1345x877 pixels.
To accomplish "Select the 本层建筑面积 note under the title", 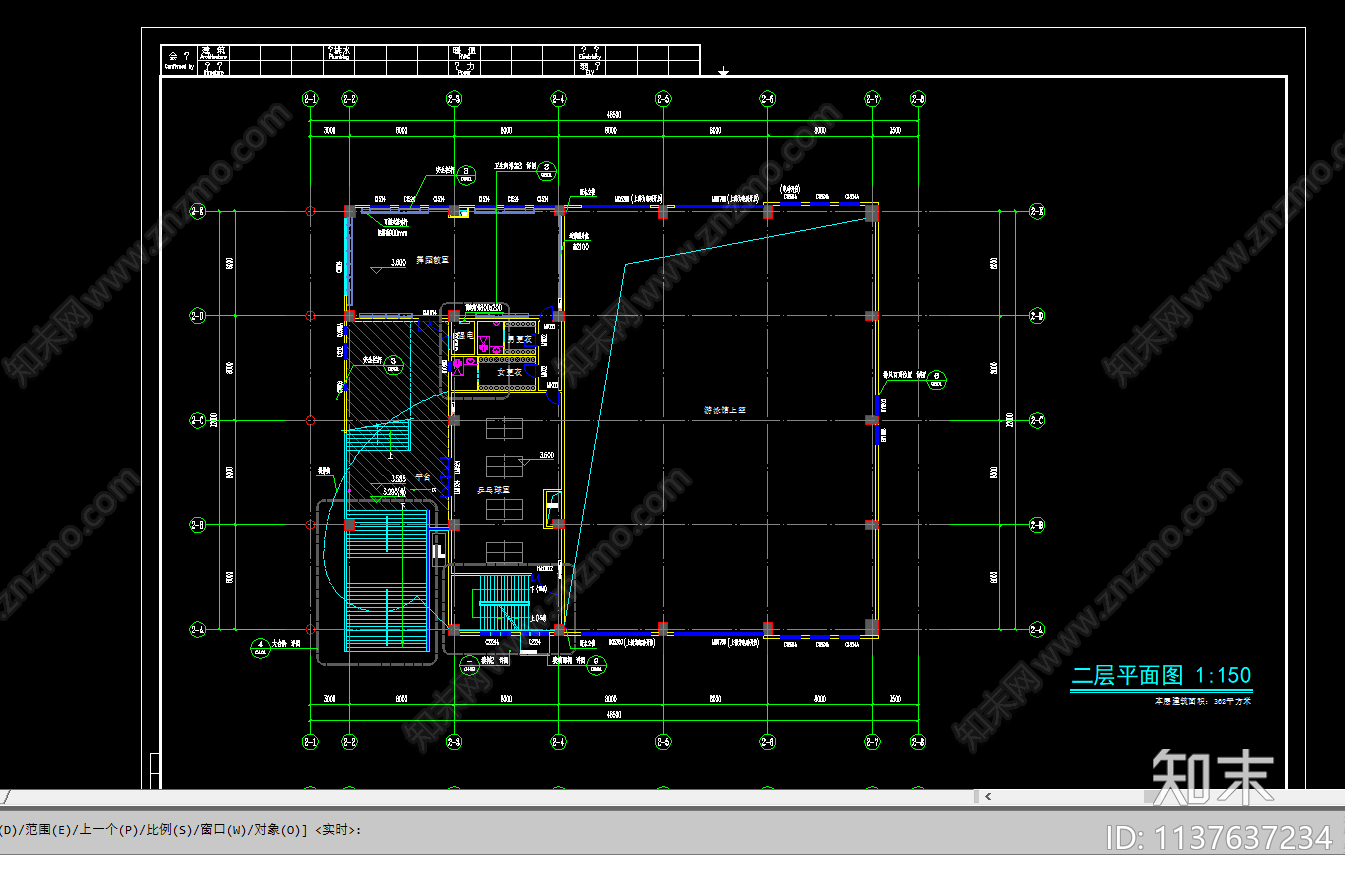I will (x=1203, y=701).
